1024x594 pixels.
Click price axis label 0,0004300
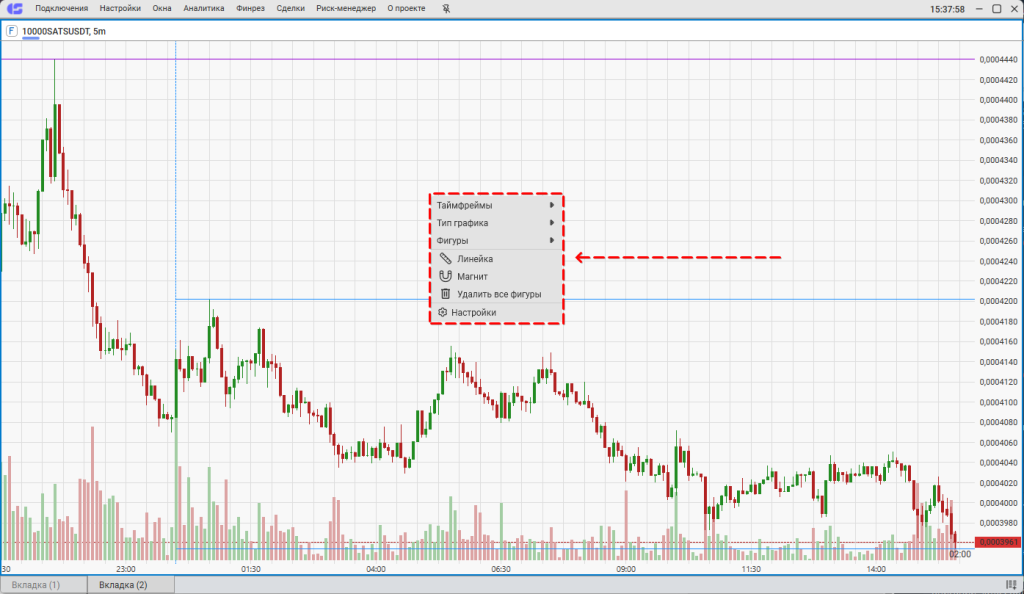coord(999,200)
